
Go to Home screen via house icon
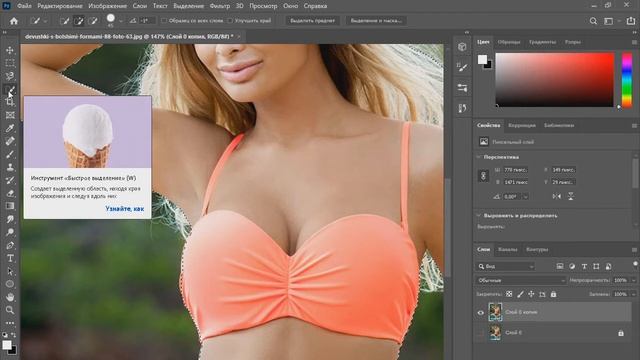tap(14, 21)
